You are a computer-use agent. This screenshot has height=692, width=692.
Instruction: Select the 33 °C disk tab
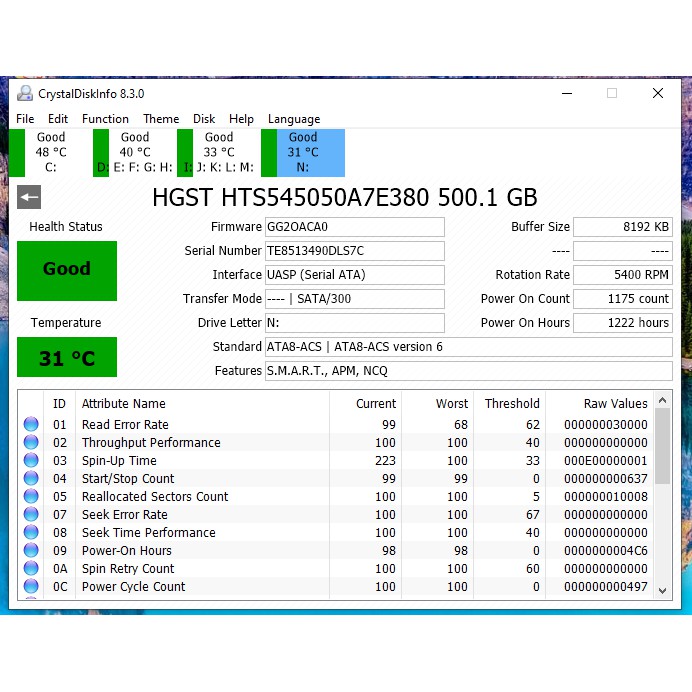218,152
